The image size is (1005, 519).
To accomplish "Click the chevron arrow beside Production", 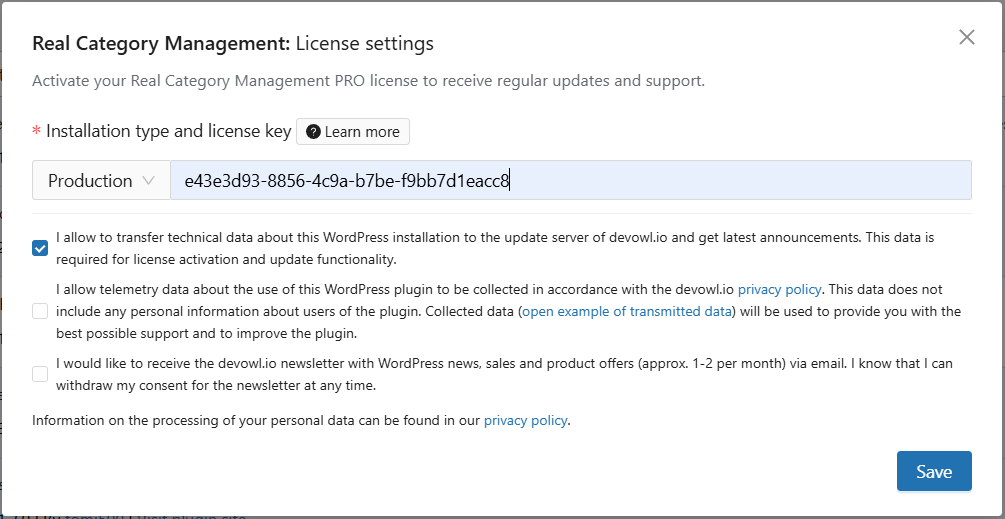I will point(149,181).
